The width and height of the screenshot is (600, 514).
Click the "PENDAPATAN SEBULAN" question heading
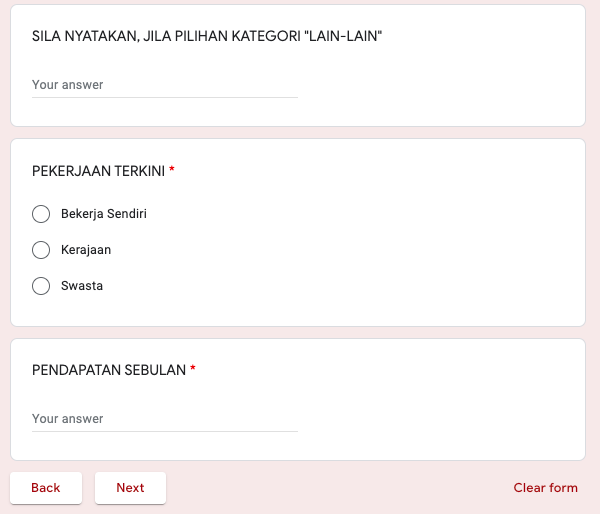point(109,370)
